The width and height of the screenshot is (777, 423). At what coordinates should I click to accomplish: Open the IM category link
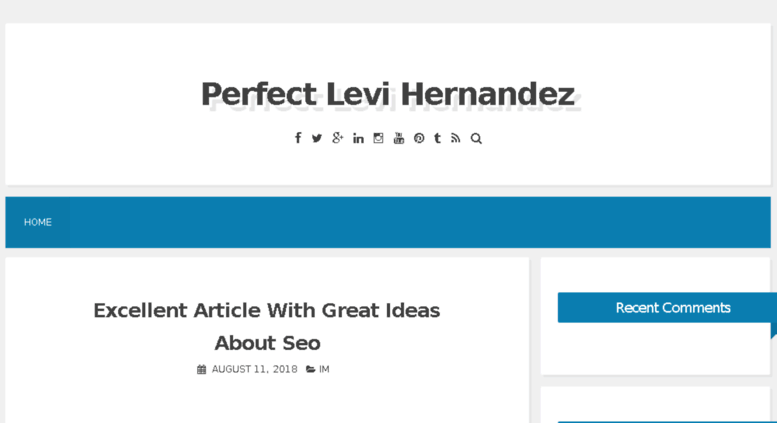tap(324, 370)
